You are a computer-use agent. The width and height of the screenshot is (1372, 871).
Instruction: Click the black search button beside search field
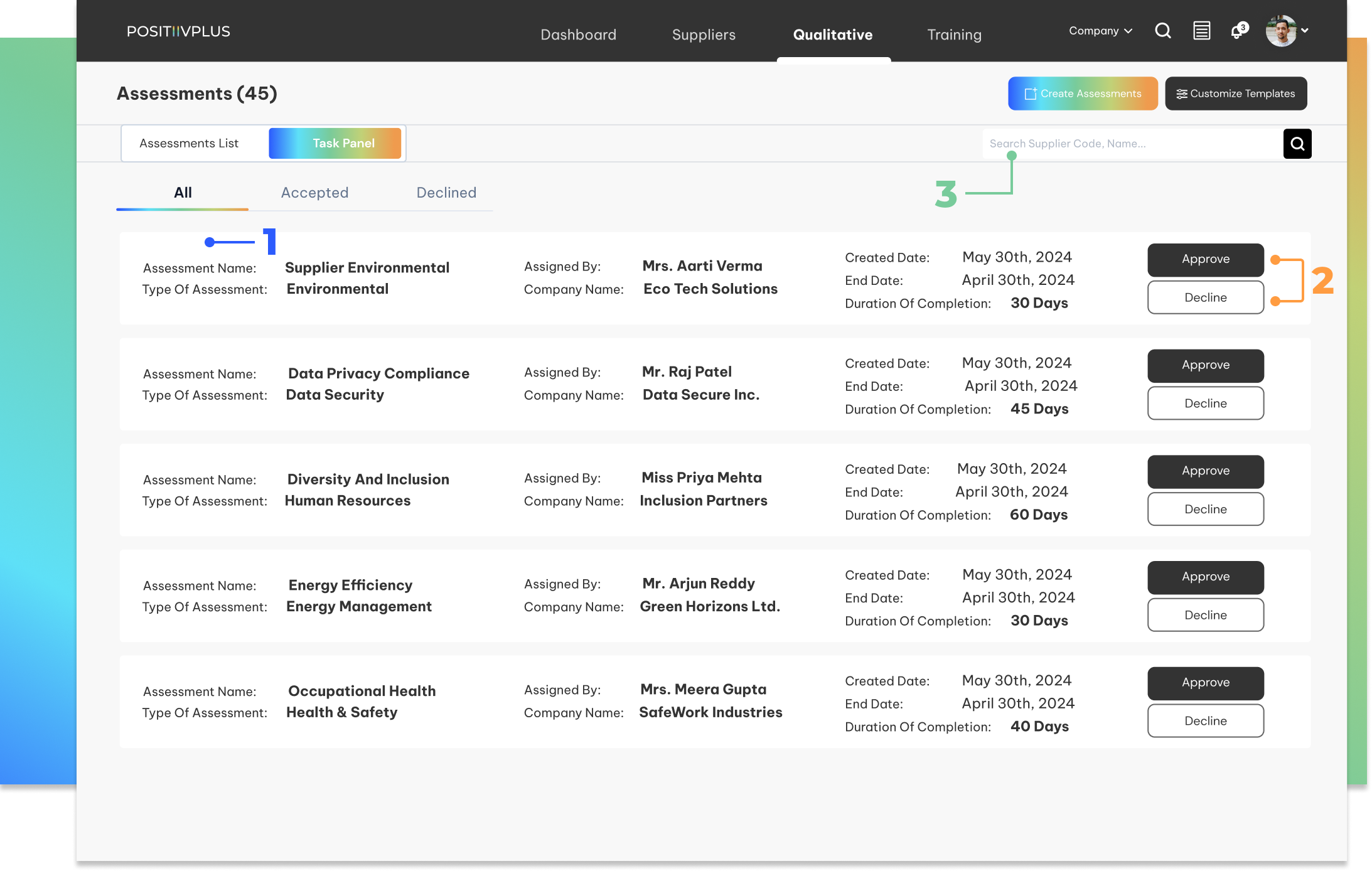tap(1297, 144)
